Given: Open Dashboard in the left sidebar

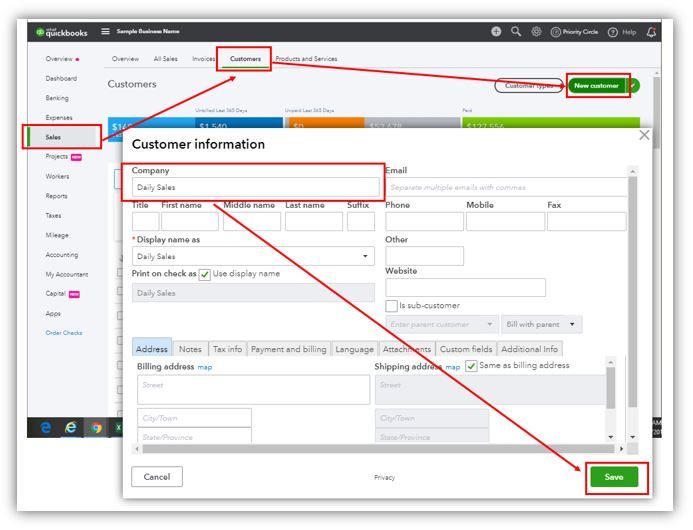Looking at the screenshot, I should tap(61, 78).
